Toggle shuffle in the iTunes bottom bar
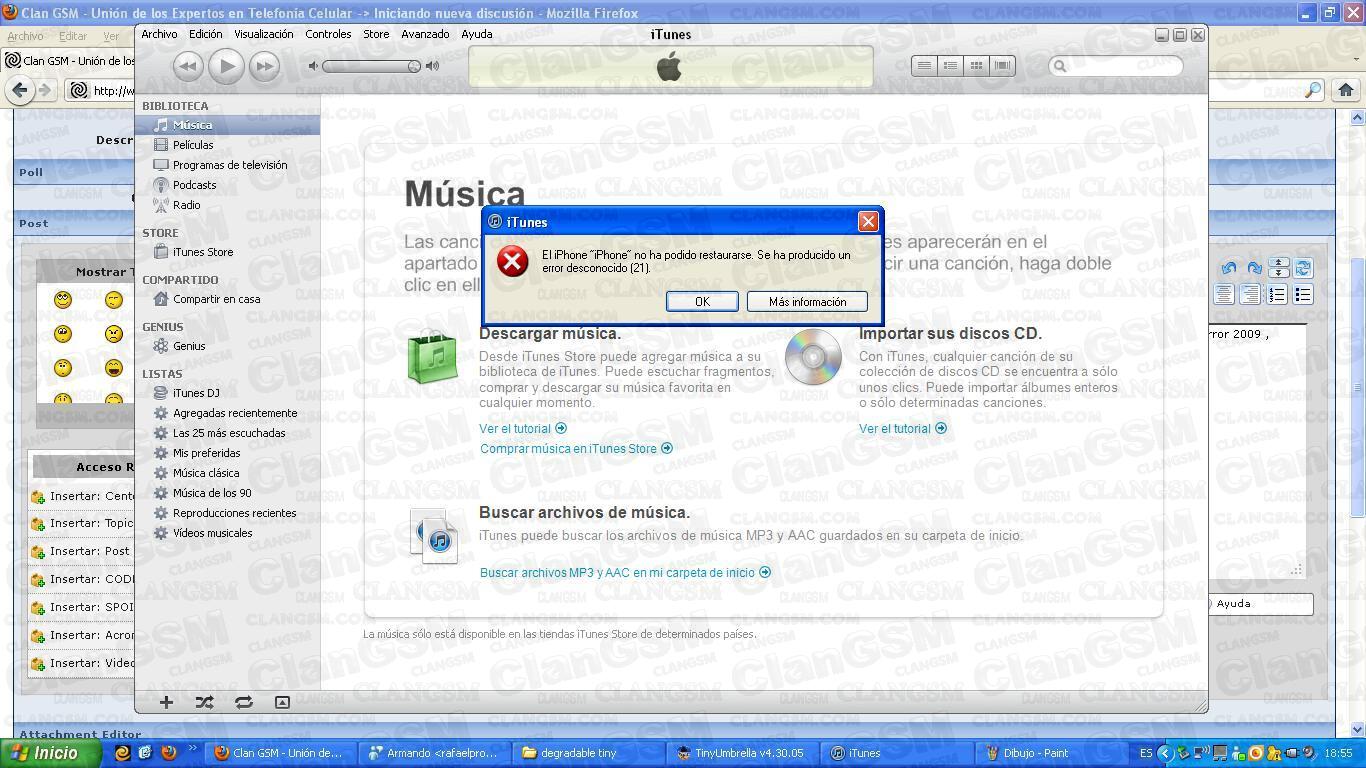The image size is (1366, 768). (204, 702)
